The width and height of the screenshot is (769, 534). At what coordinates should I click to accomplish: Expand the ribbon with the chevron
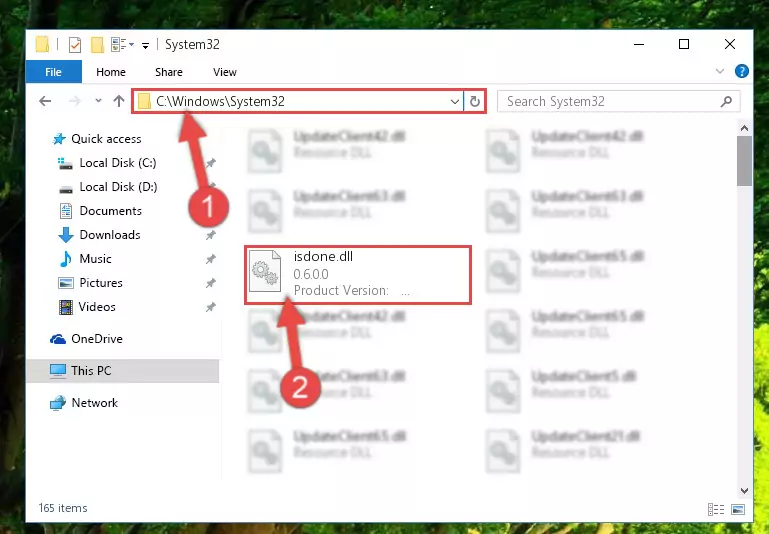point(719,72)
